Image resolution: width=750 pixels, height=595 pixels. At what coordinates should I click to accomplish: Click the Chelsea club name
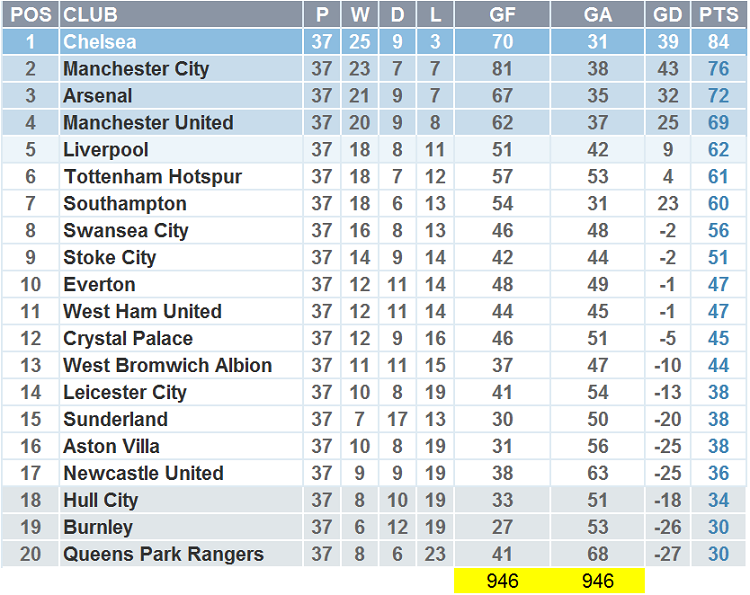(100, 42)
